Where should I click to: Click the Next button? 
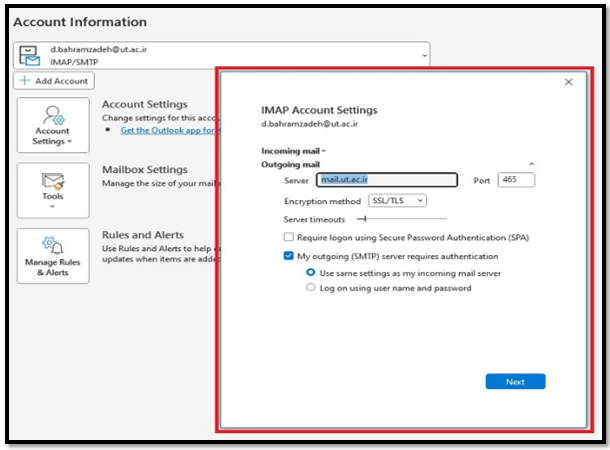click(x=515, y=381)
